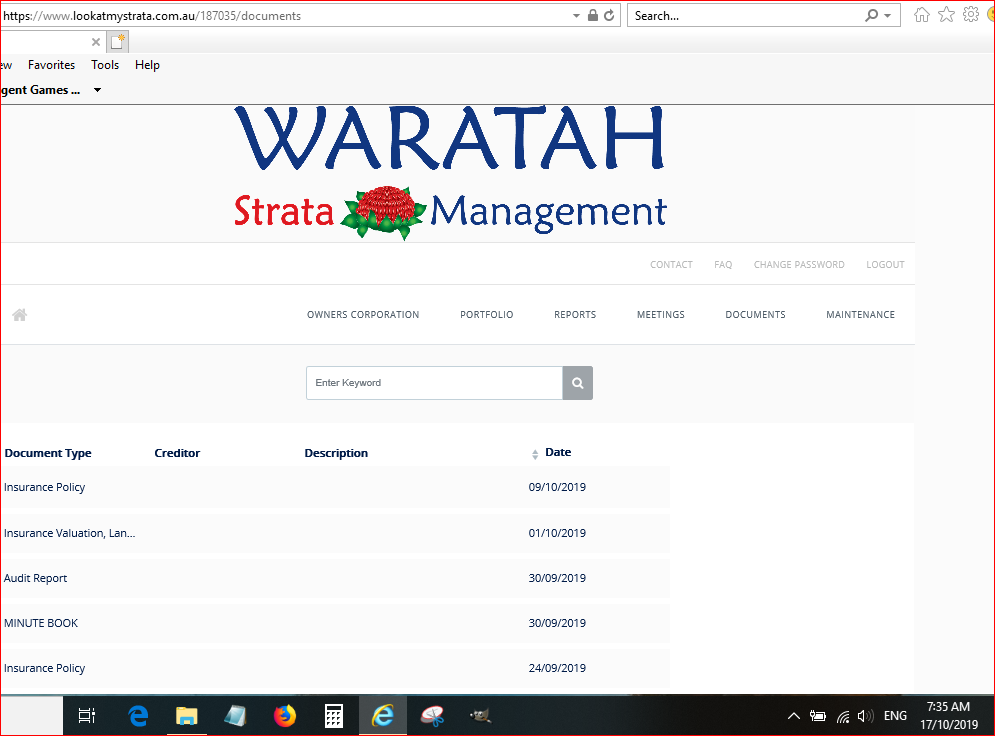This screenshot has height=736, width=995.
Task: Click the keyword search magnifier button
Action: 577,383
